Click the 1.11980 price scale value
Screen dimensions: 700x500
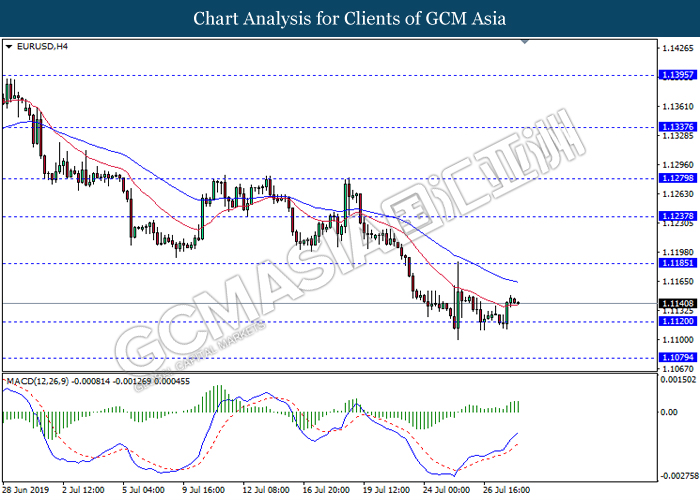click(x=678, y=252)
